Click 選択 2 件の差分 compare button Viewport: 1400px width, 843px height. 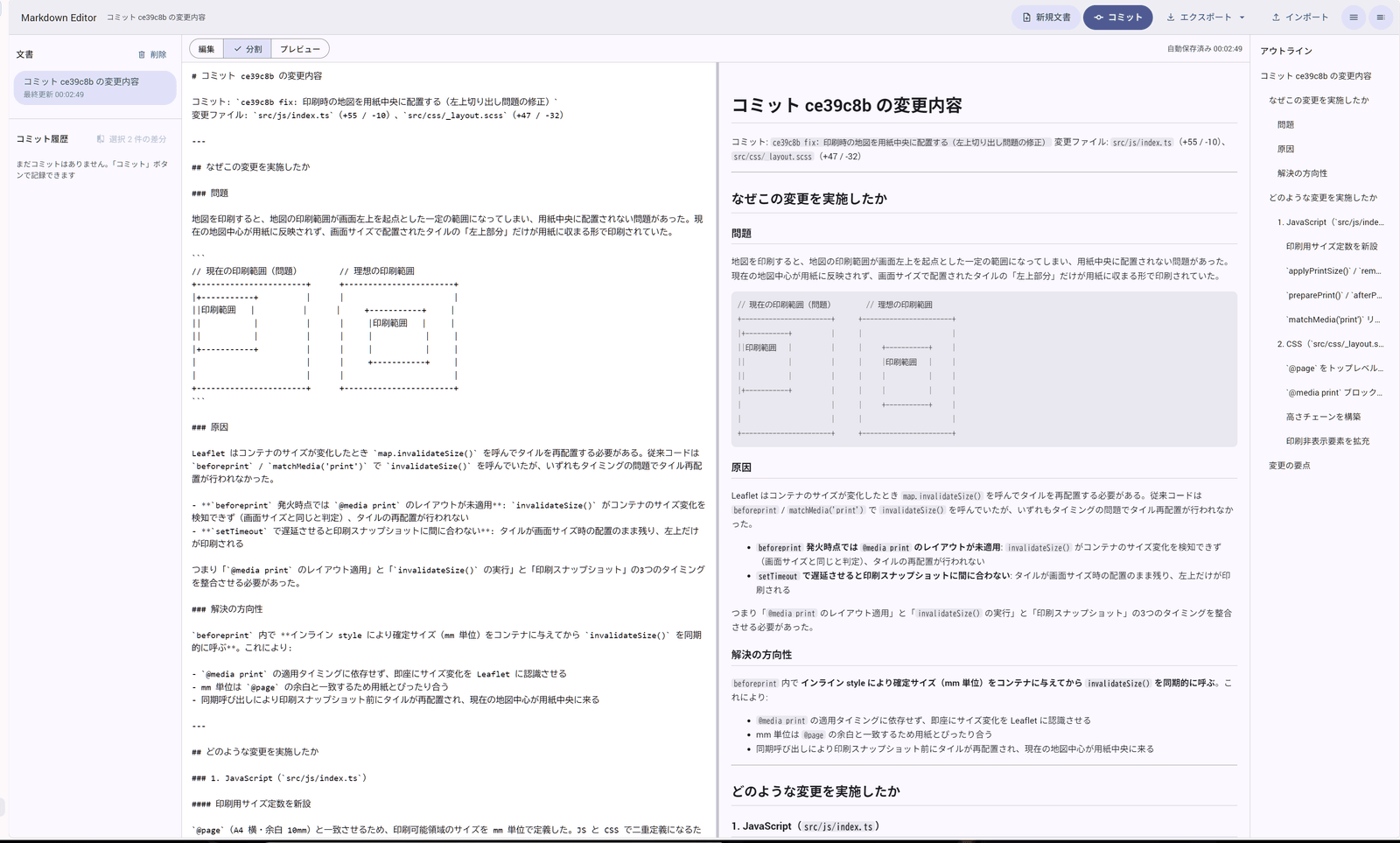[x=131, y=139]
